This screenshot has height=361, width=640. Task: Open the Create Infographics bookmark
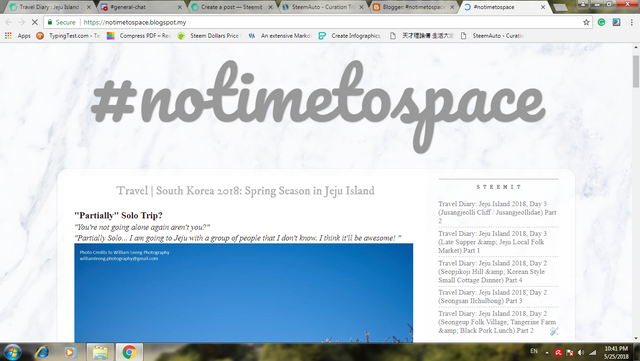pyautogui.click(x=350, y=36)
